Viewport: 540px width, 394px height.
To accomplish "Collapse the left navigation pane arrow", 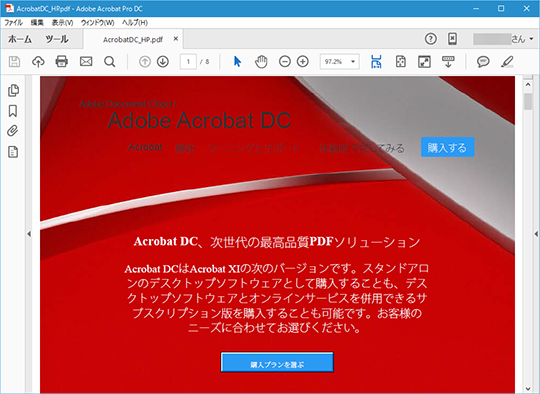I will click(29, 234).
